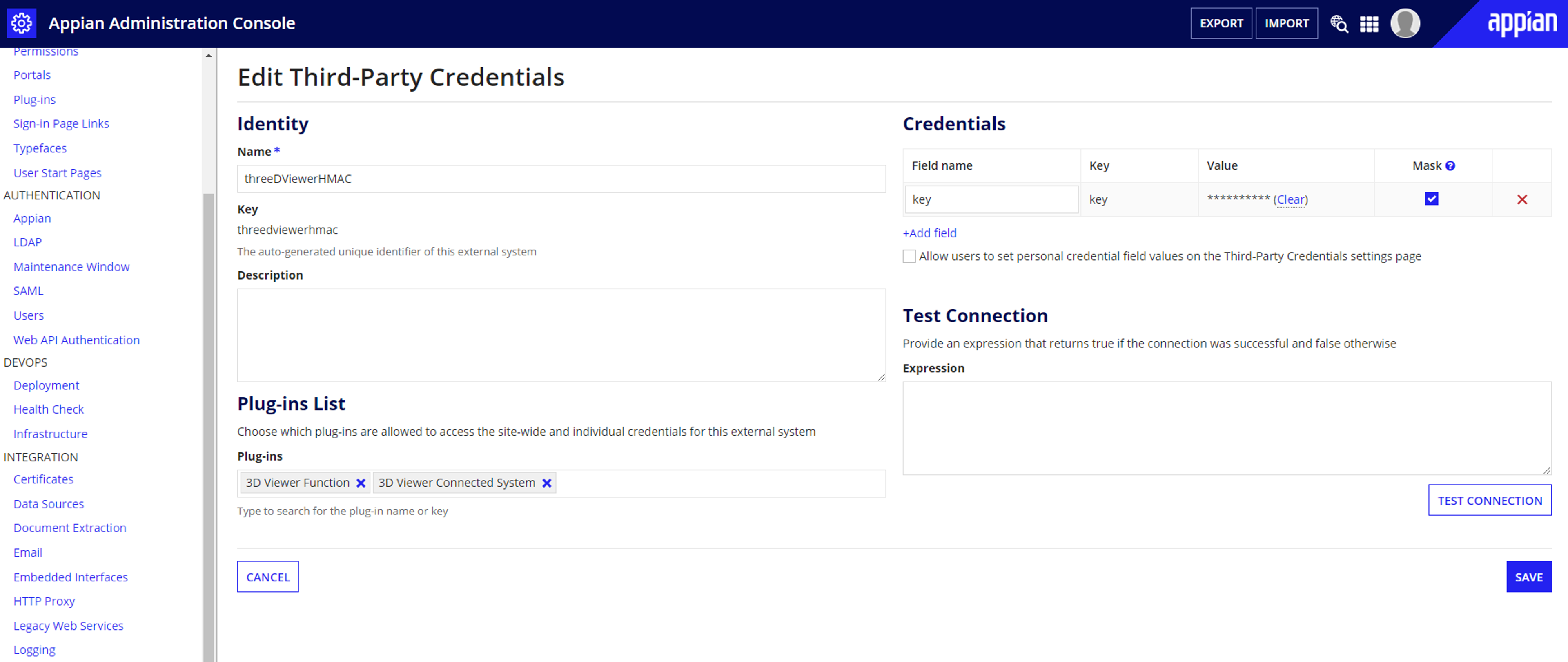
Task: Click the IMPORT button
Action: [x=1287, y=23]
